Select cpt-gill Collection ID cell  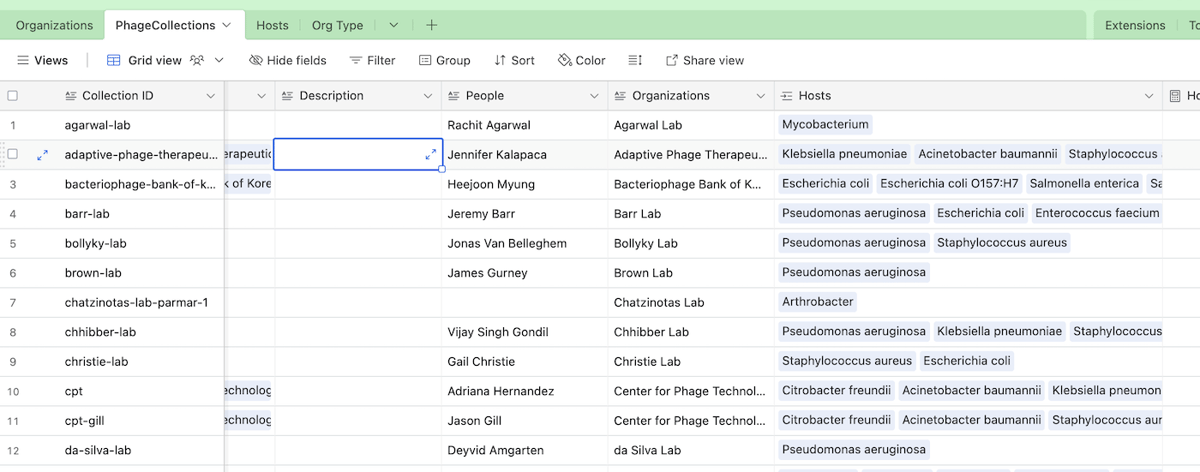point(142,420)
